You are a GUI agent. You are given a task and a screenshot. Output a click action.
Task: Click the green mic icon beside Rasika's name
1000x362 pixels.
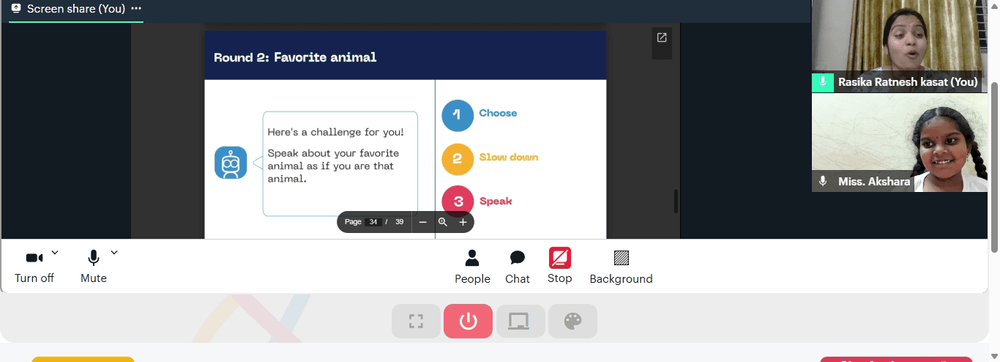tap(823, 82)
